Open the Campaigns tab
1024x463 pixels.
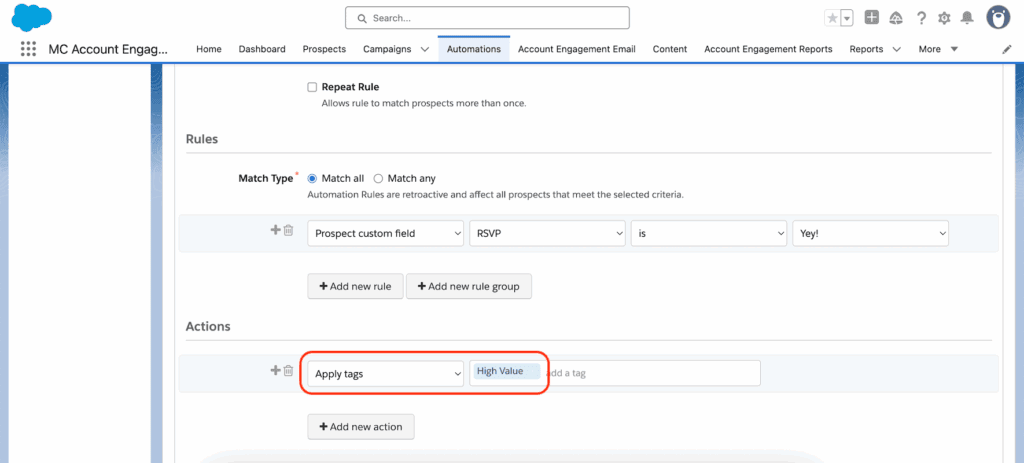(387, 49)
